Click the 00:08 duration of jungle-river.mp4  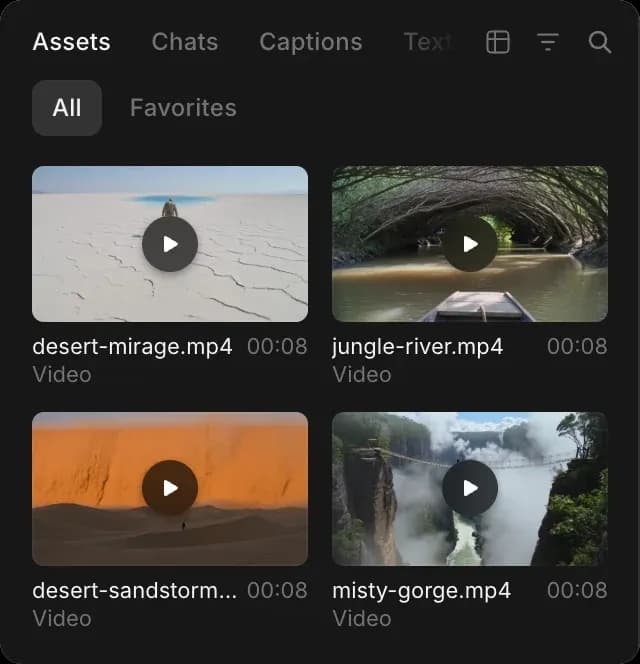point(577,347)
